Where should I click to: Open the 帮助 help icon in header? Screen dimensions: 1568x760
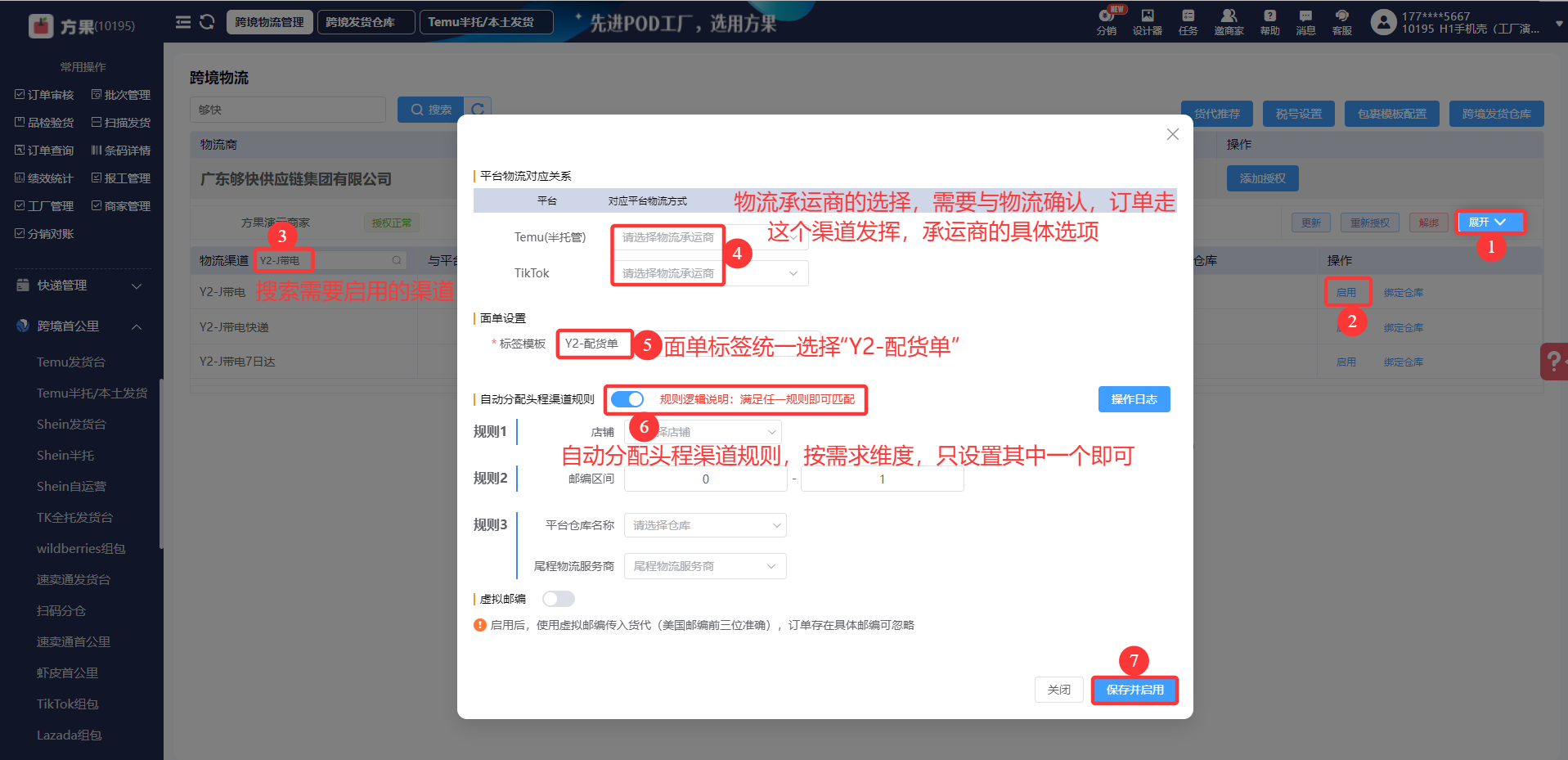pos(1269,21)
